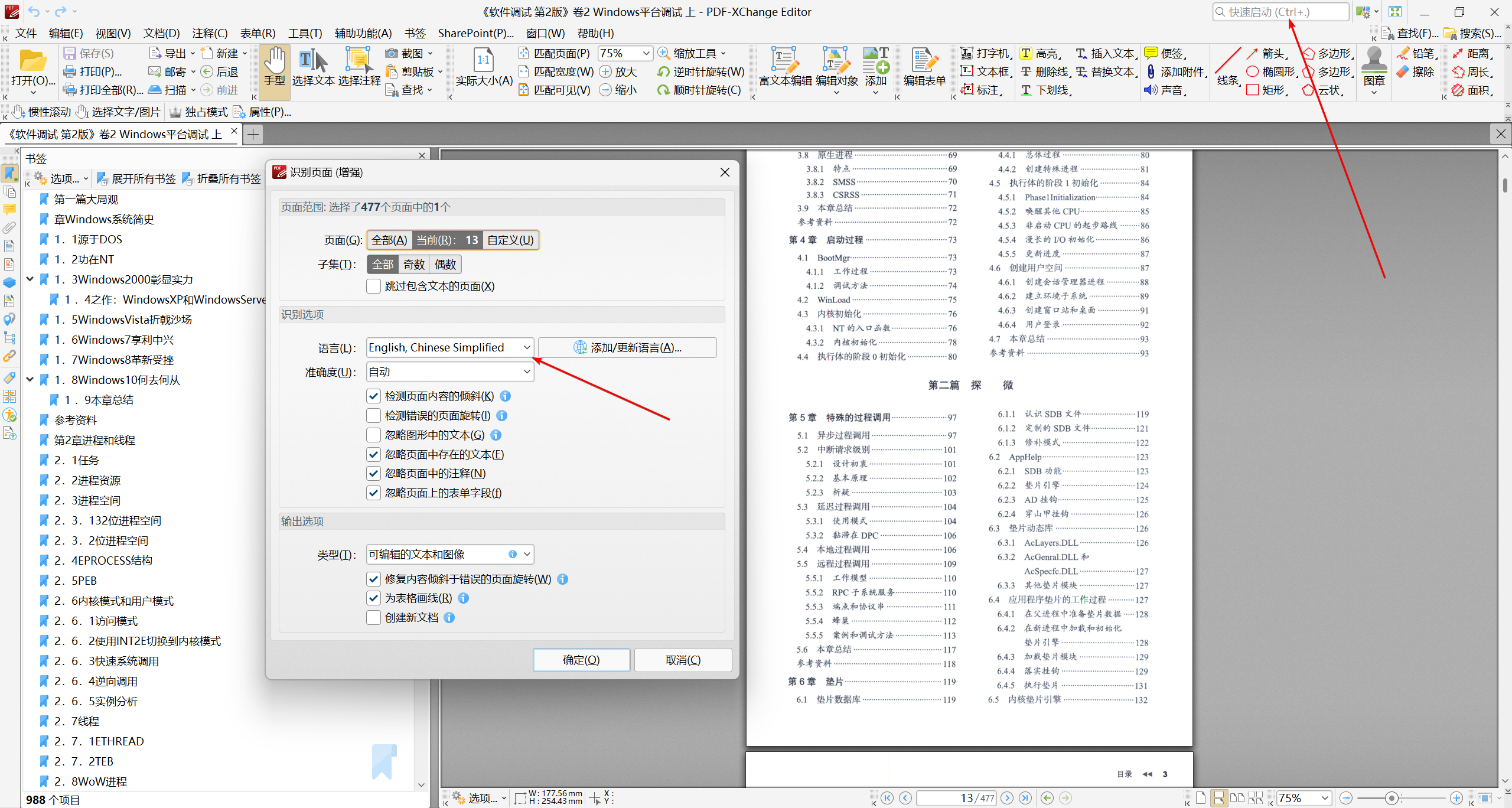Enable Create new document (创建新文档)
Viewport: 1512px width, 808px height.
click(x=373, y=617)
